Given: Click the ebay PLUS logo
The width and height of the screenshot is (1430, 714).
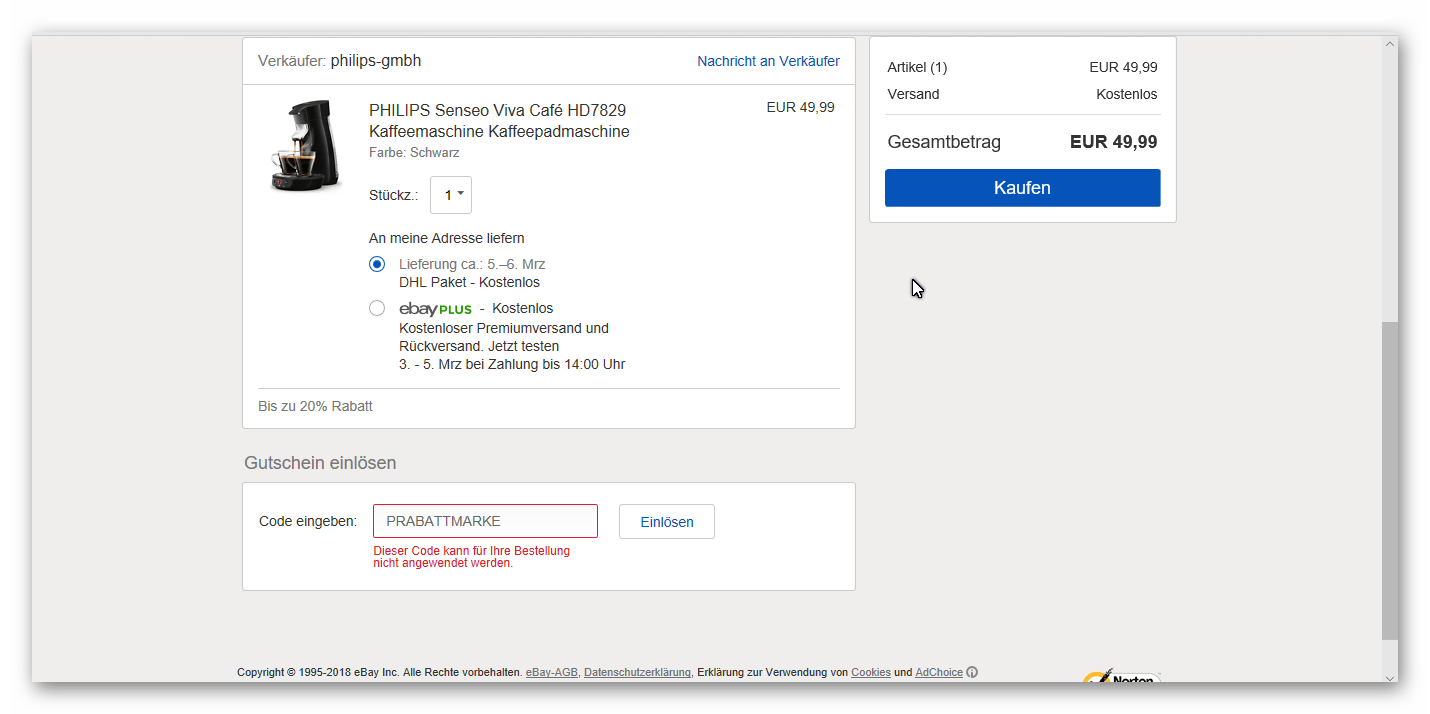Looking at the screenshot, I should [435, 309].
